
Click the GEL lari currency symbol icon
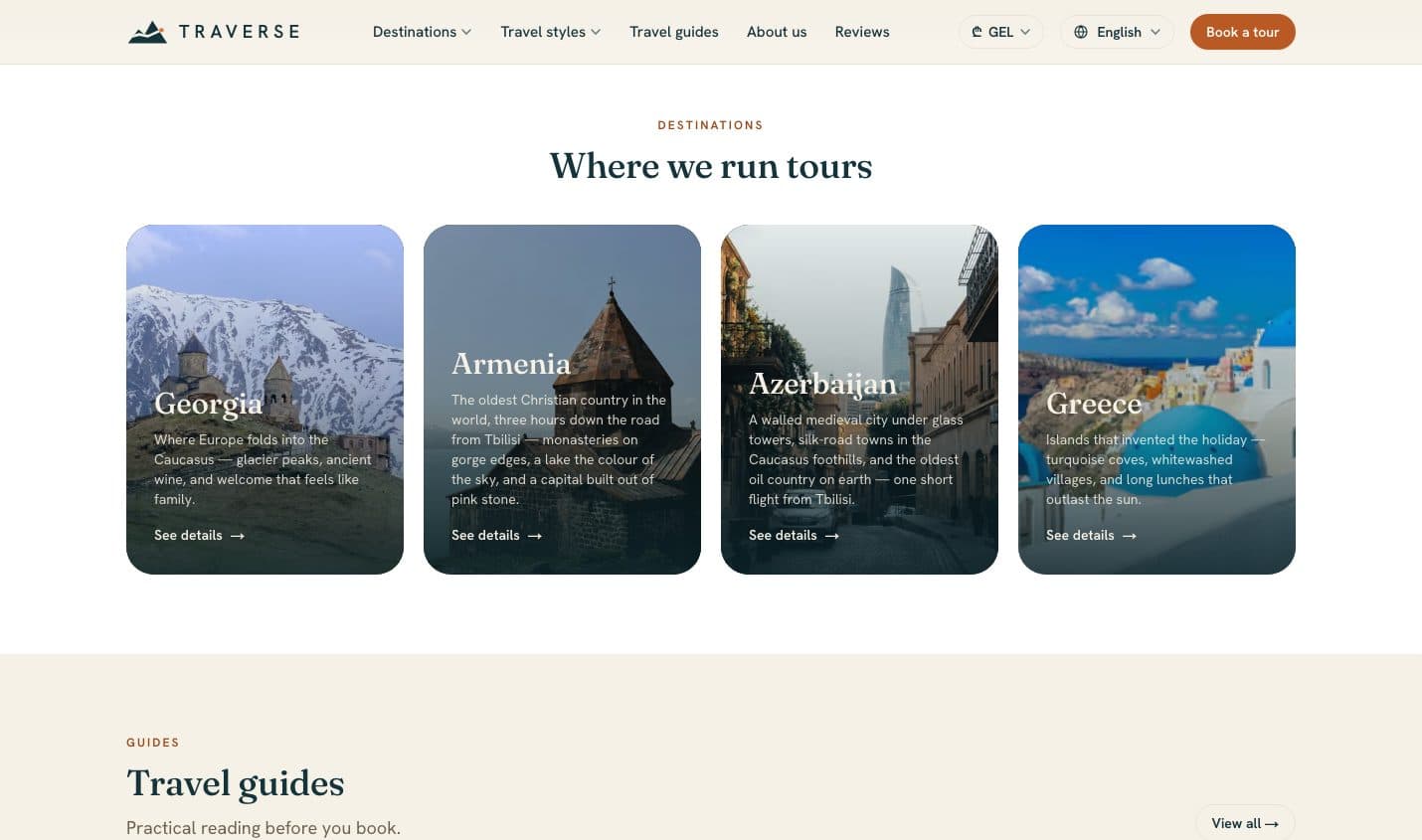977,32
